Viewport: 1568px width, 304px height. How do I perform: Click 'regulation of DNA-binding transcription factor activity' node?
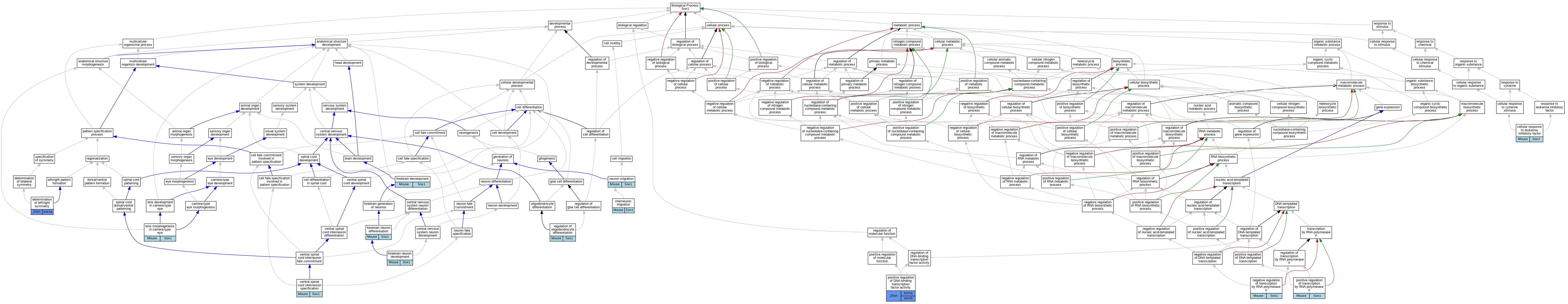tap(919, 258)
